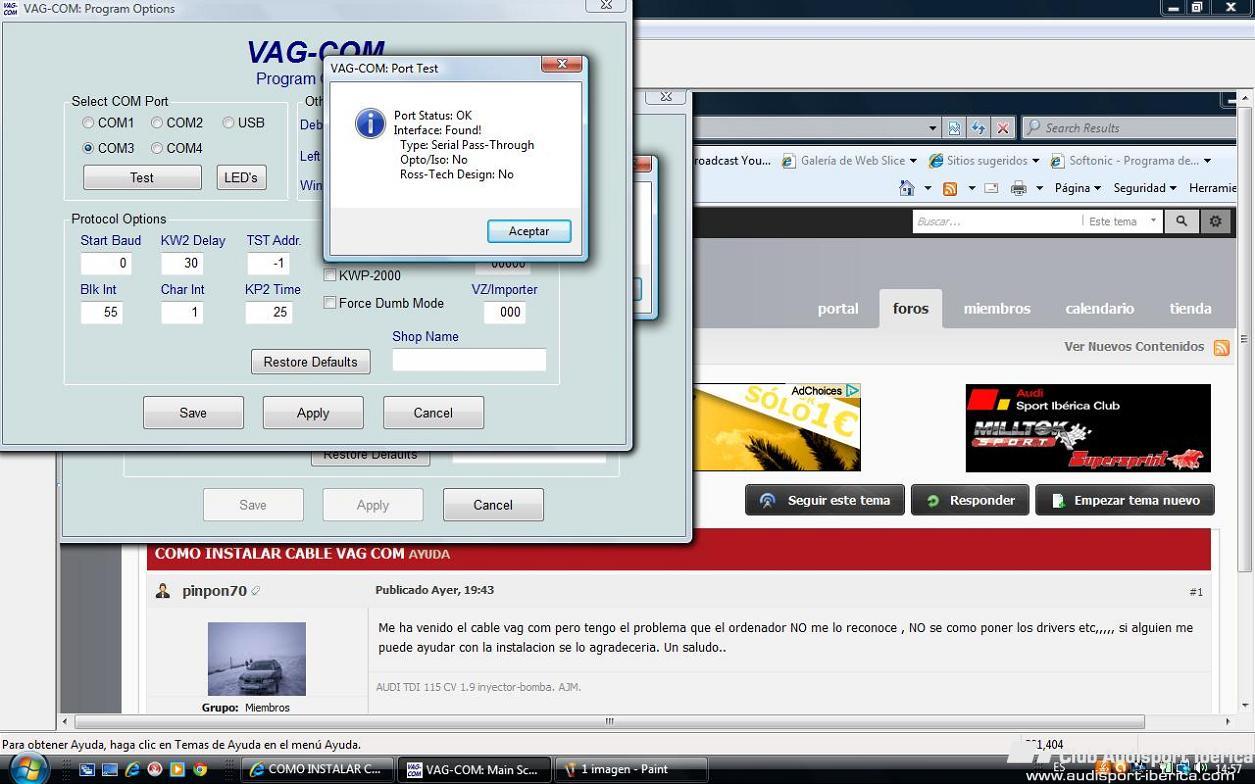The width and height of the screenshot is (1255, 784).
Task: Expand the address bar dropdown arrow
Action: pos(932,128)
